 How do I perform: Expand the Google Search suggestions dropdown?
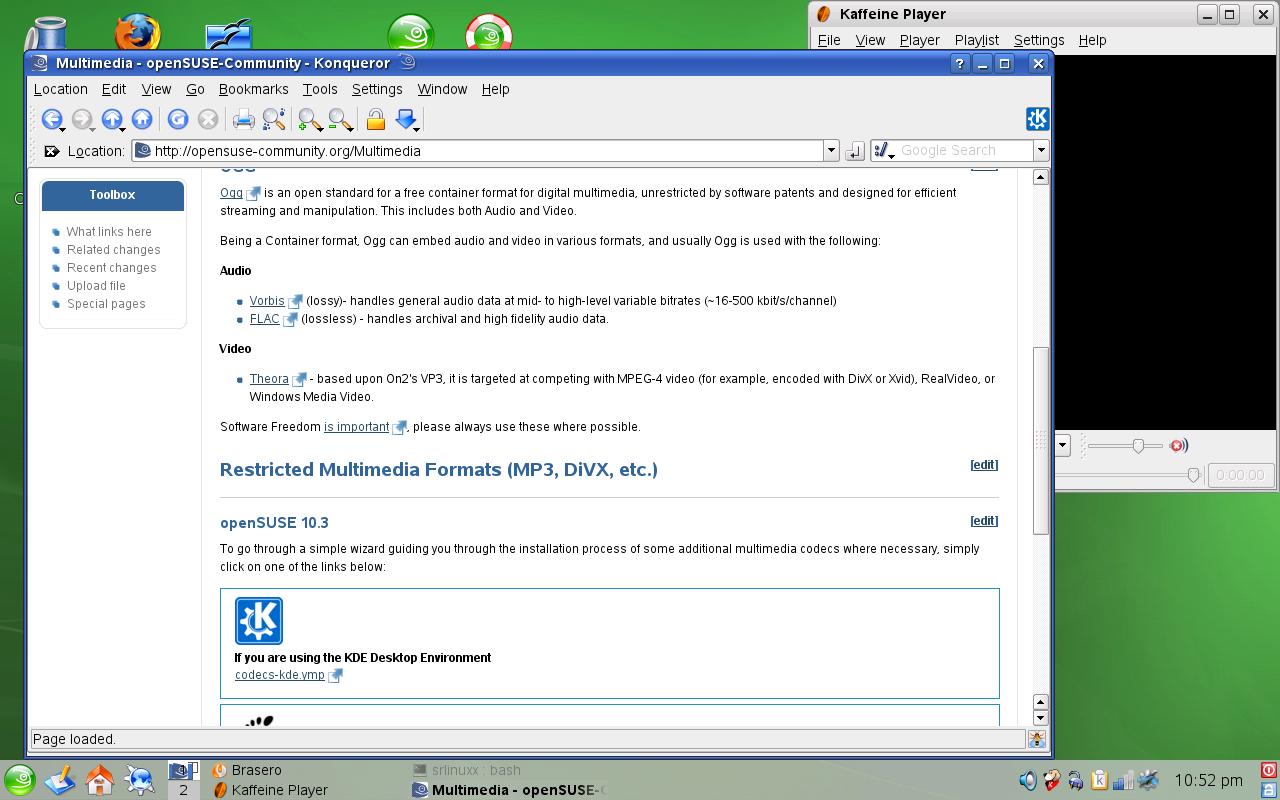1040,151
